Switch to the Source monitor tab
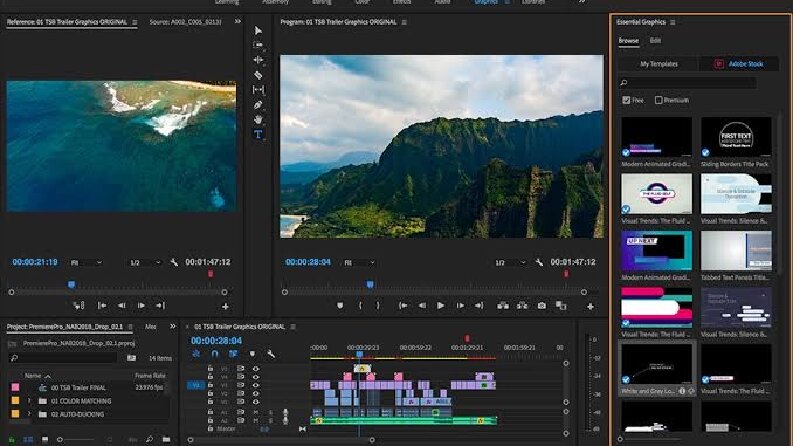The height and width of the screenshot is (446, 793). [x=186, y=22]
